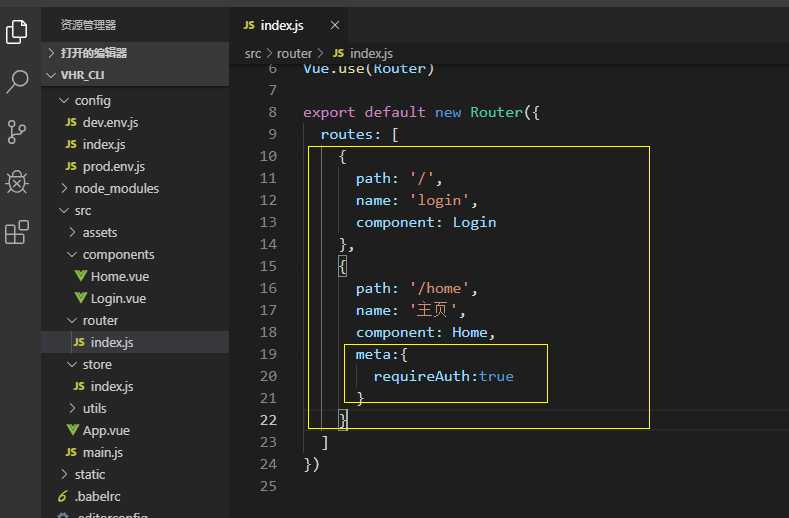This screenshot has width=789, height=518.
Task: Open the Extensions view
Action: point(17,232)
